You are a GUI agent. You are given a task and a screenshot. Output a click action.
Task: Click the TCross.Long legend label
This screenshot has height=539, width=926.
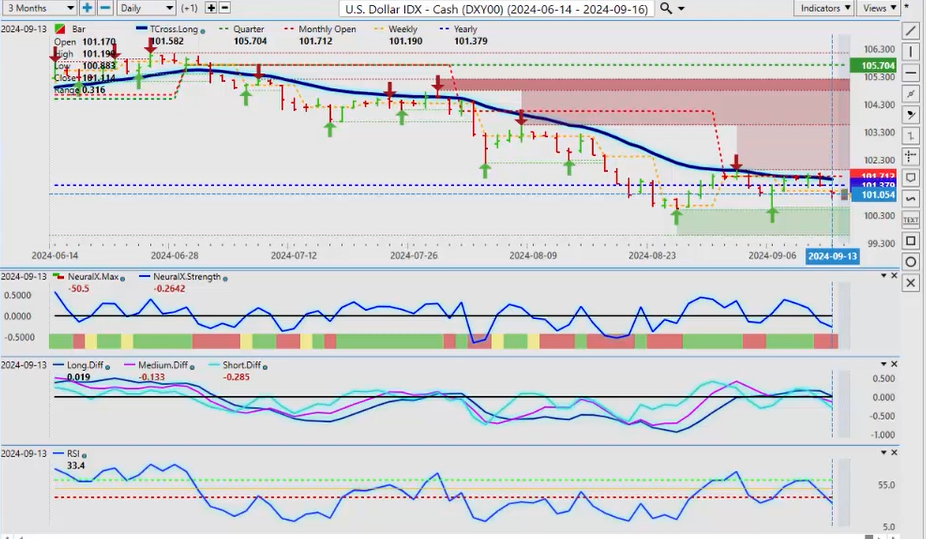[174, 29]
